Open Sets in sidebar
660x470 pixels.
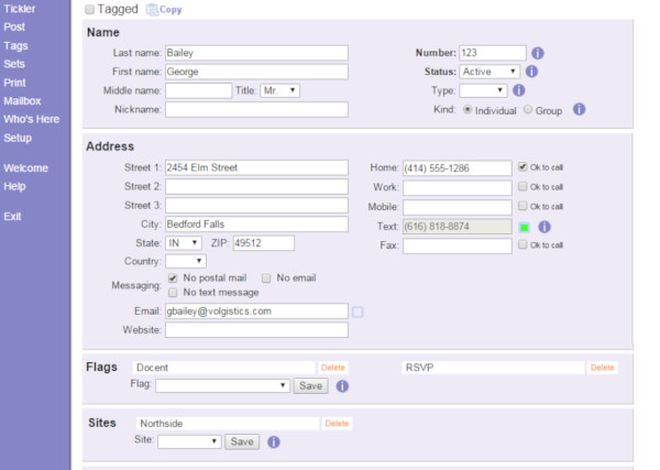point(14,64)
